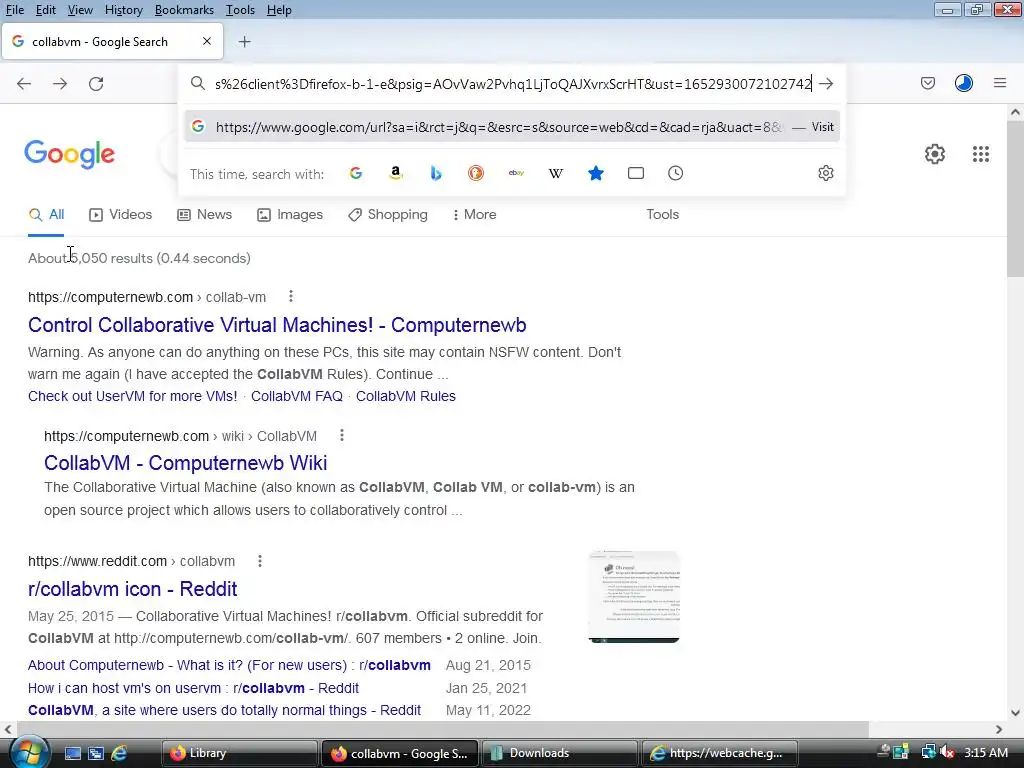This screenshot has height=768, width=1024.
Task: Search this time with DuckDuckGo icon
Action: point(476,173)
